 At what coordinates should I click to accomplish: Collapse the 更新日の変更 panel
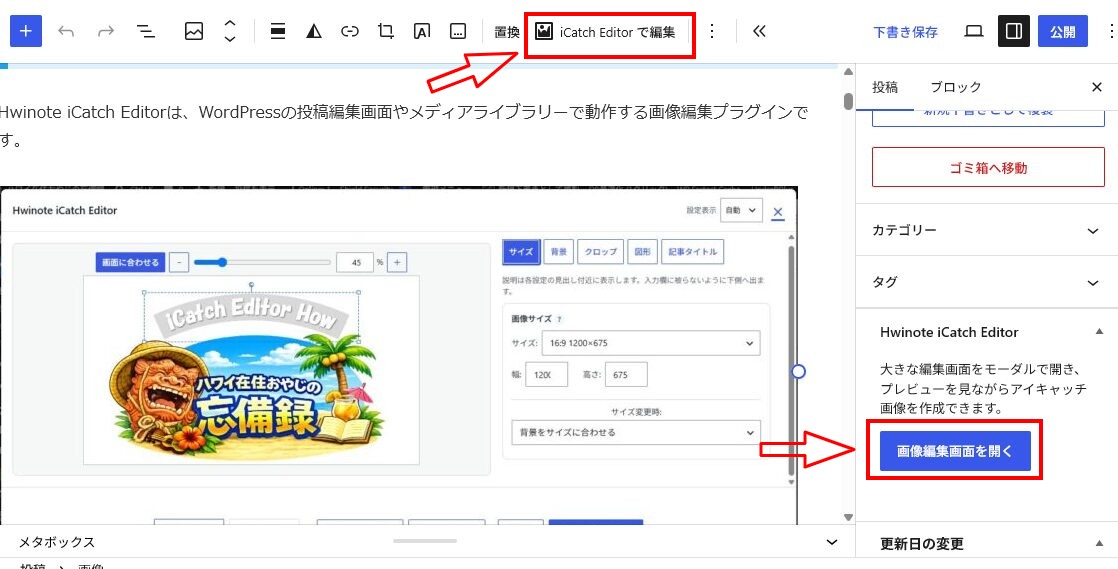pos(1099,544)
